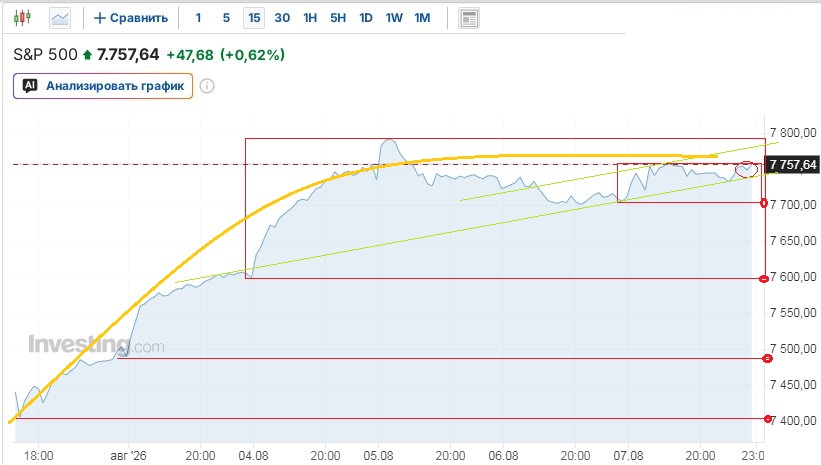Select the 1 minute timeframe
Viewport: 821px width, 465px height.
198,18
